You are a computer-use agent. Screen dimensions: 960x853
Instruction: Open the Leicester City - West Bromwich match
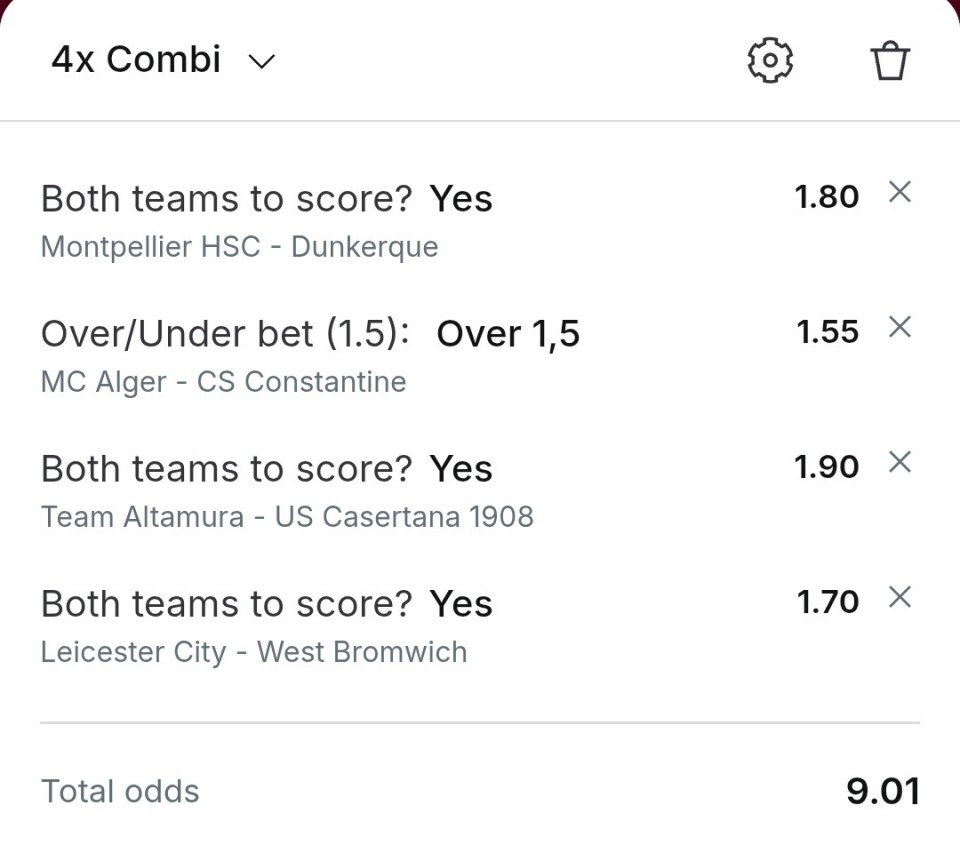click(253, 652)
